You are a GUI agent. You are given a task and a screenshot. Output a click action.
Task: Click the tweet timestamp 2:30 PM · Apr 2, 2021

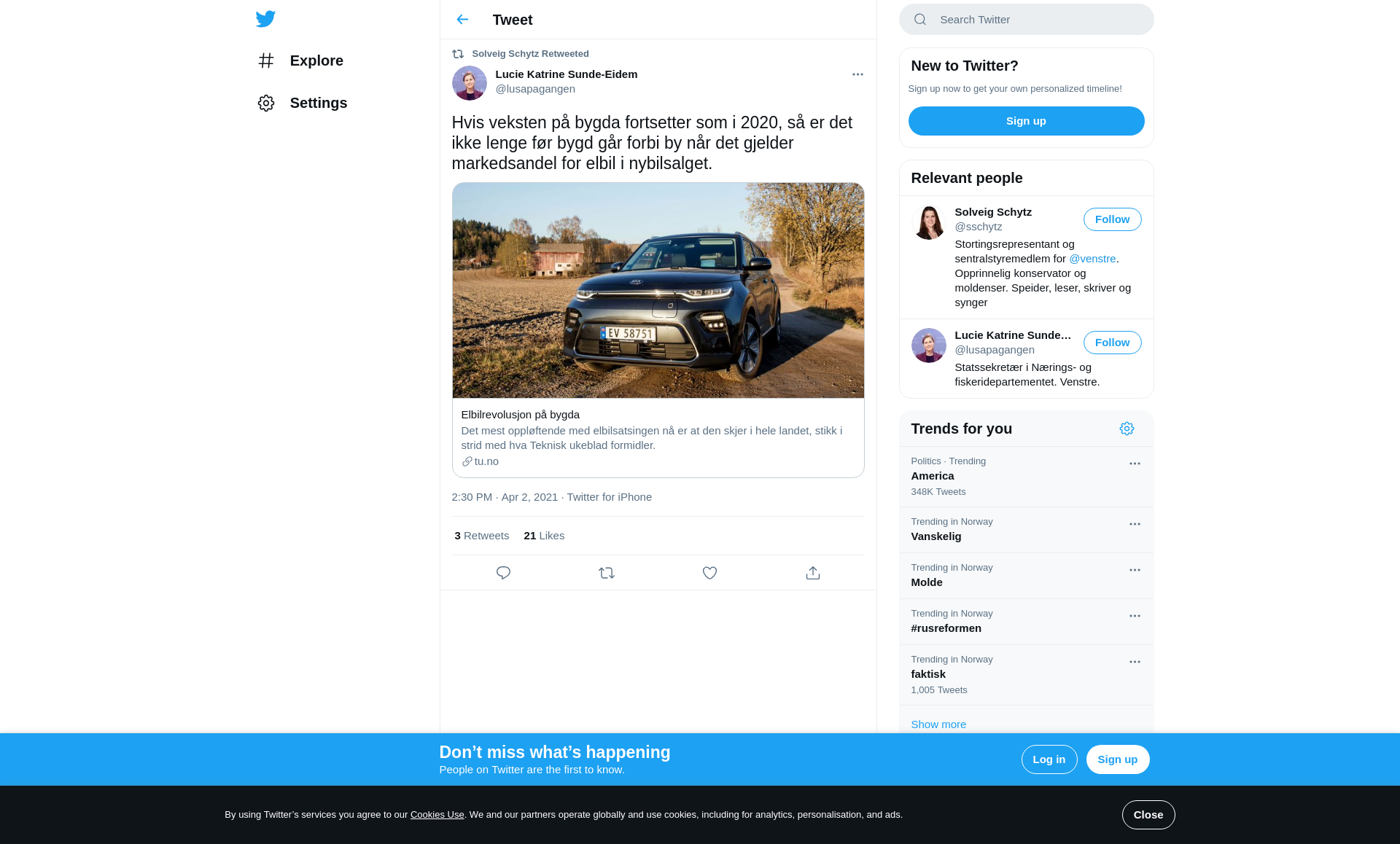coord(505,497)
